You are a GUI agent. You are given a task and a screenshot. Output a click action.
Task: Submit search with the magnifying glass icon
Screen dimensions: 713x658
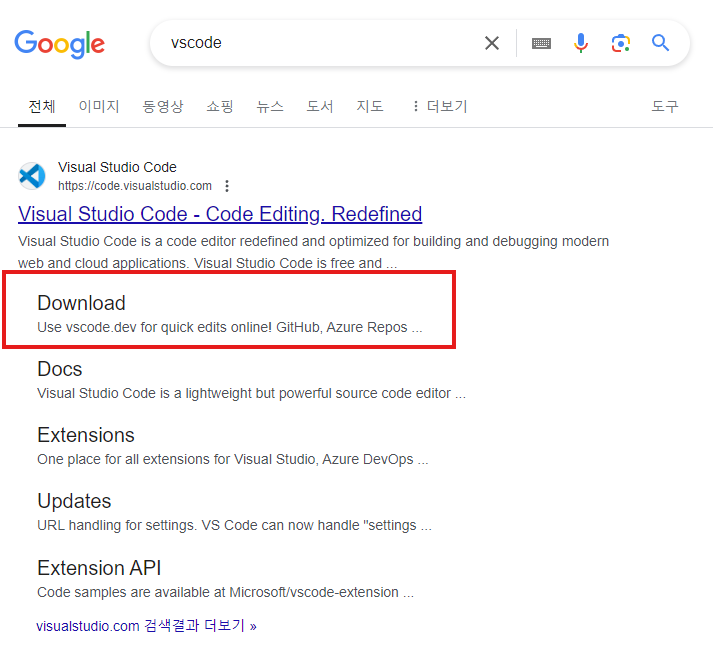[660, 43]
